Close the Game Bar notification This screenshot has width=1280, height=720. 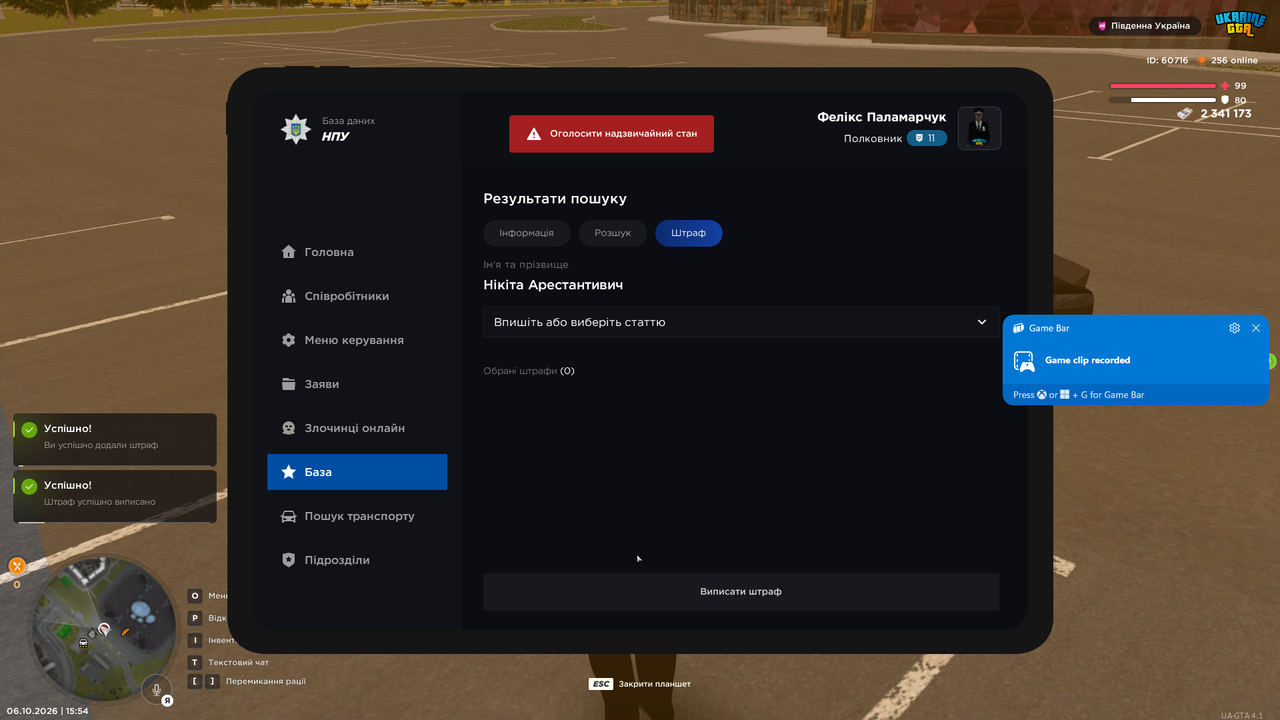1256,328
